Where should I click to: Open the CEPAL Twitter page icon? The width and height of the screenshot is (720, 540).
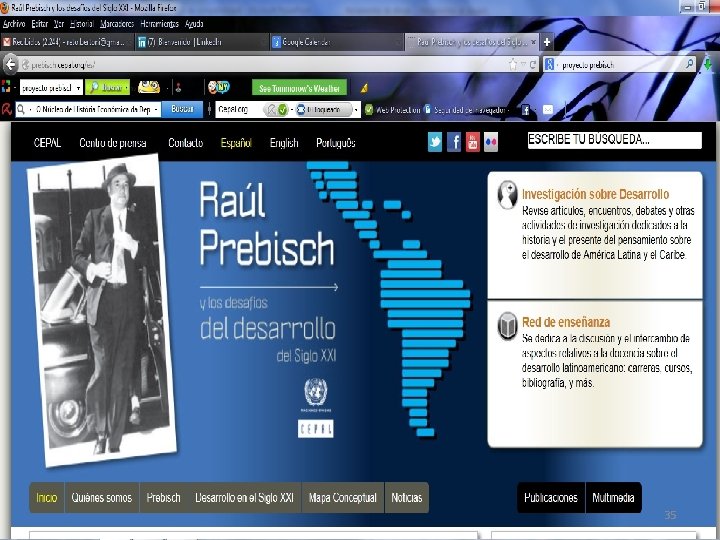[435, 142]
